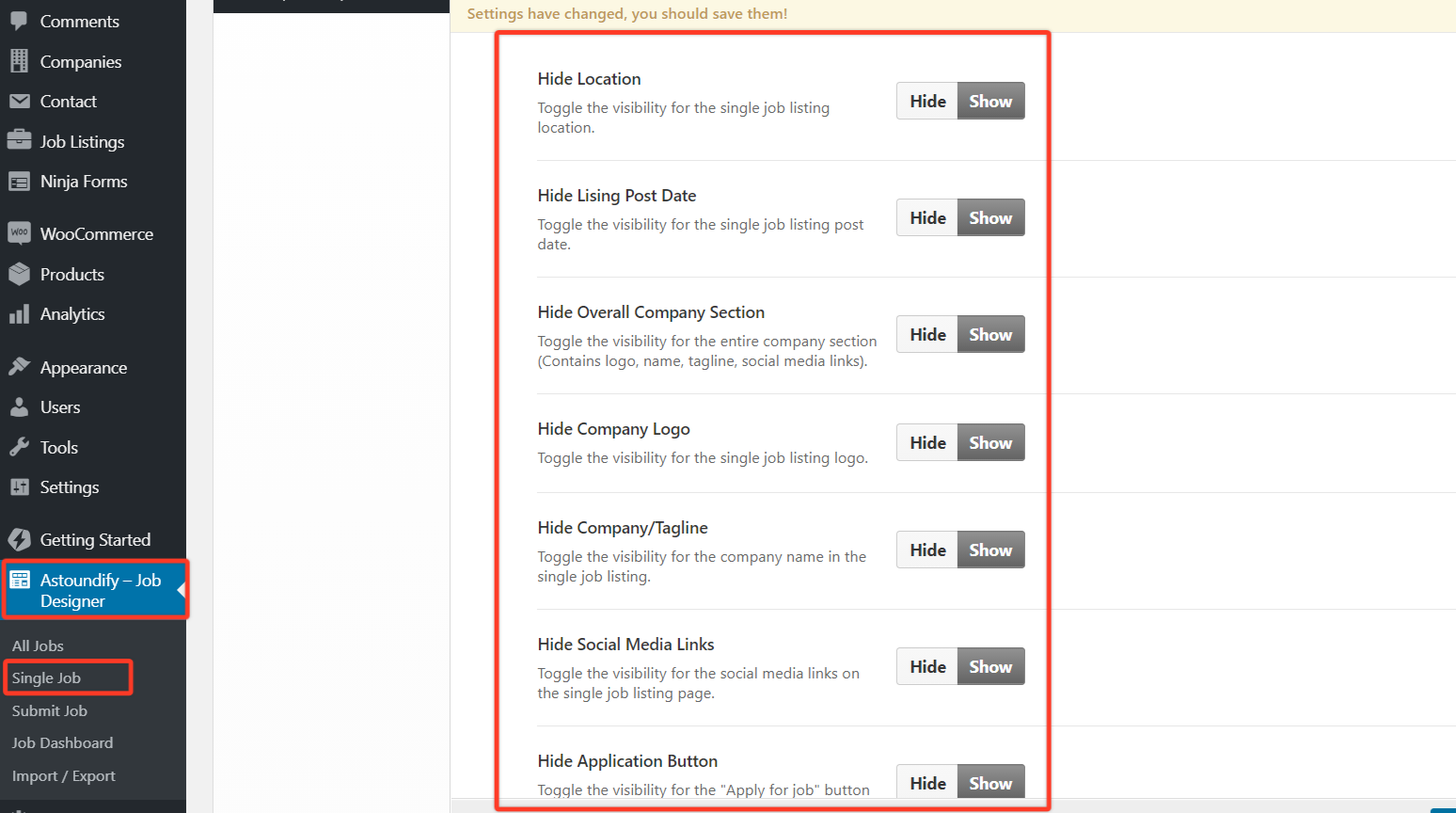Viewport: 1456px width, 813px height.
Task: Open the Analytics panel
Action: pyautogui.click(x=74, y=313)
